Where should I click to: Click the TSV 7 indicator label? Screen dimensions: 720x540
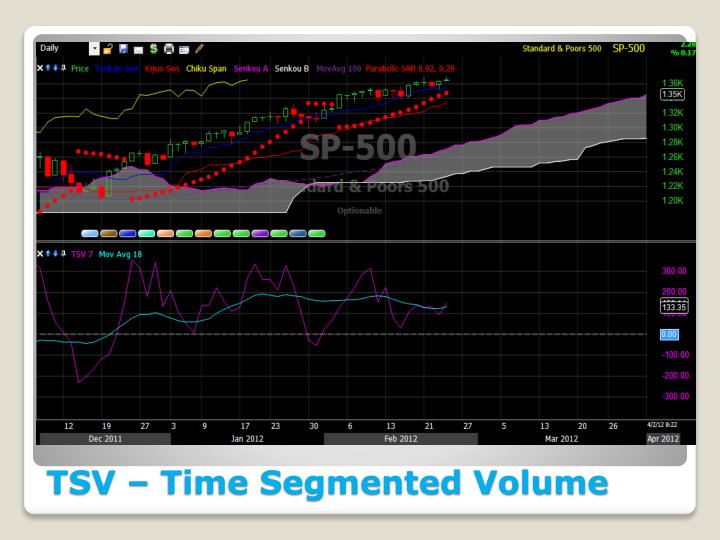(x=82, y=254)
